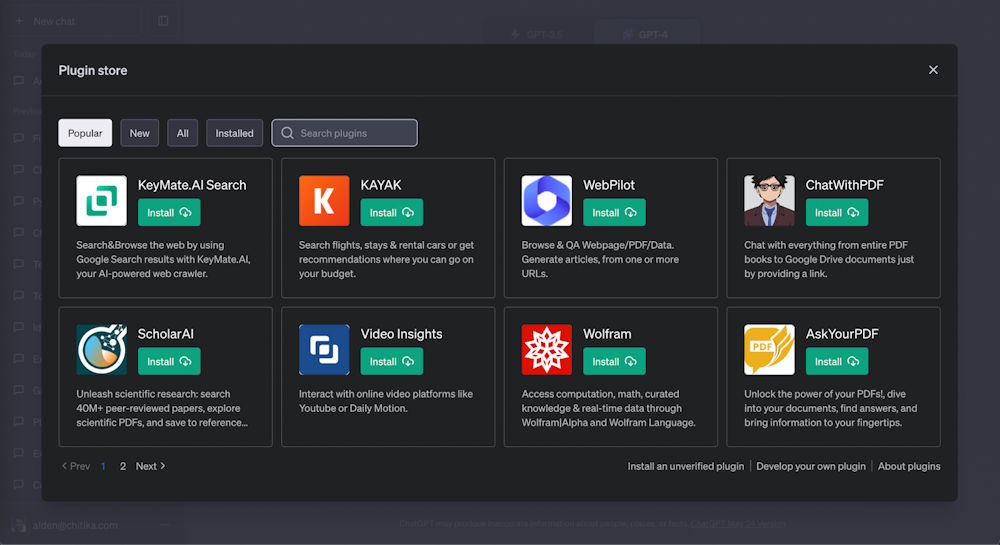Image resolution: width=1000 pixels, height=545 pixels.
Task: Close the Plugin store dialog
Action: click(933, 70)
